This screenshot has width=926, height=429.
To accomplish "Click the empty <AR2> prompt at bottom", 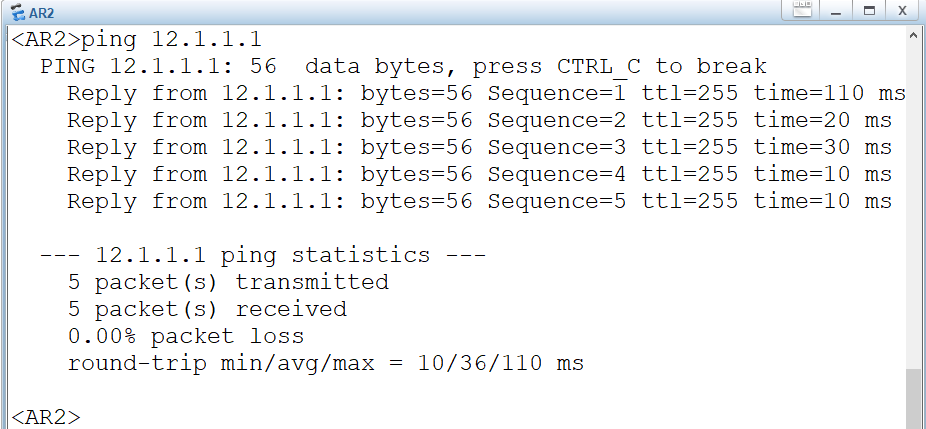I will coord(45,416).
